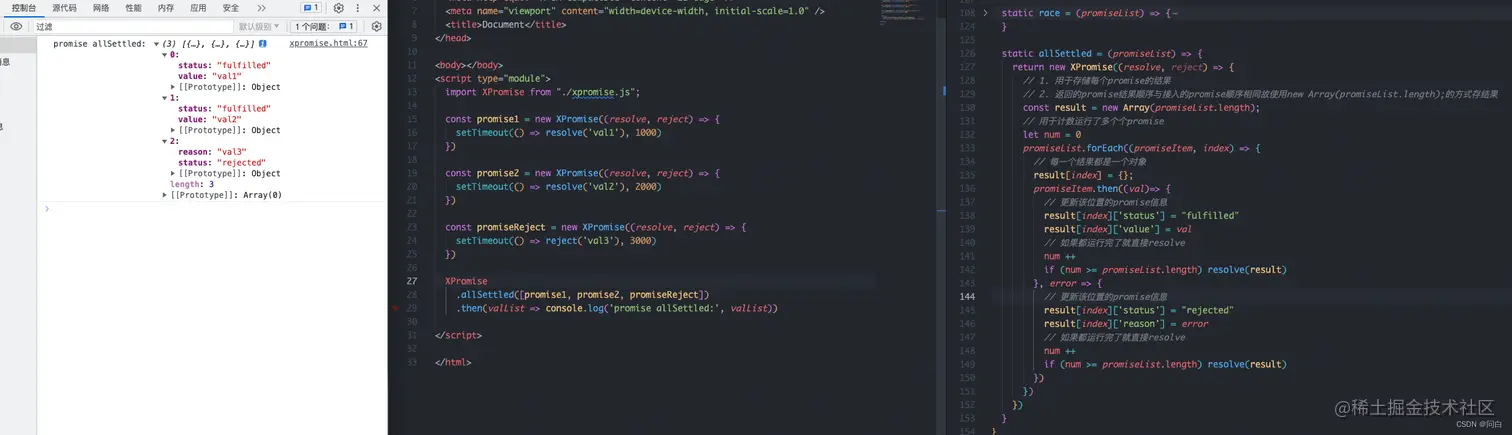Click line number 126 in JS editor
1512x435 pixels.
[966, 53]
